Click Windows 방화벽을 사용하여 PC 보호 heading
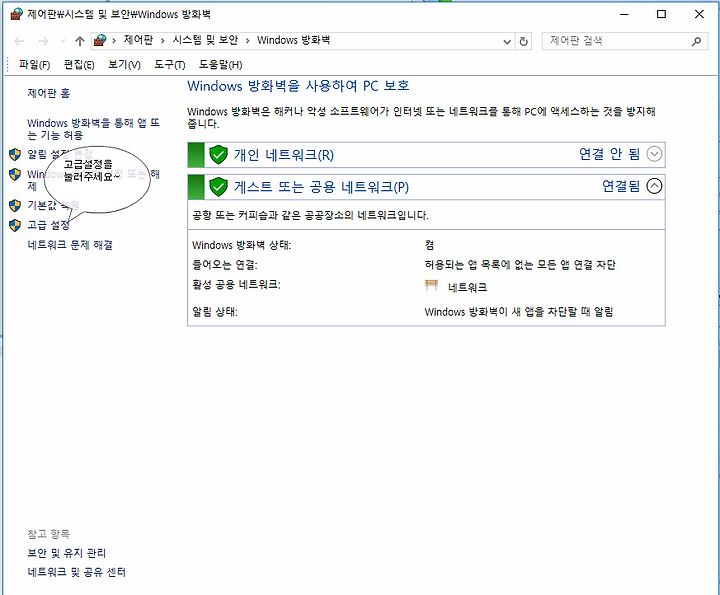Screen dimensions: 720x595 (x=298, y=86)
